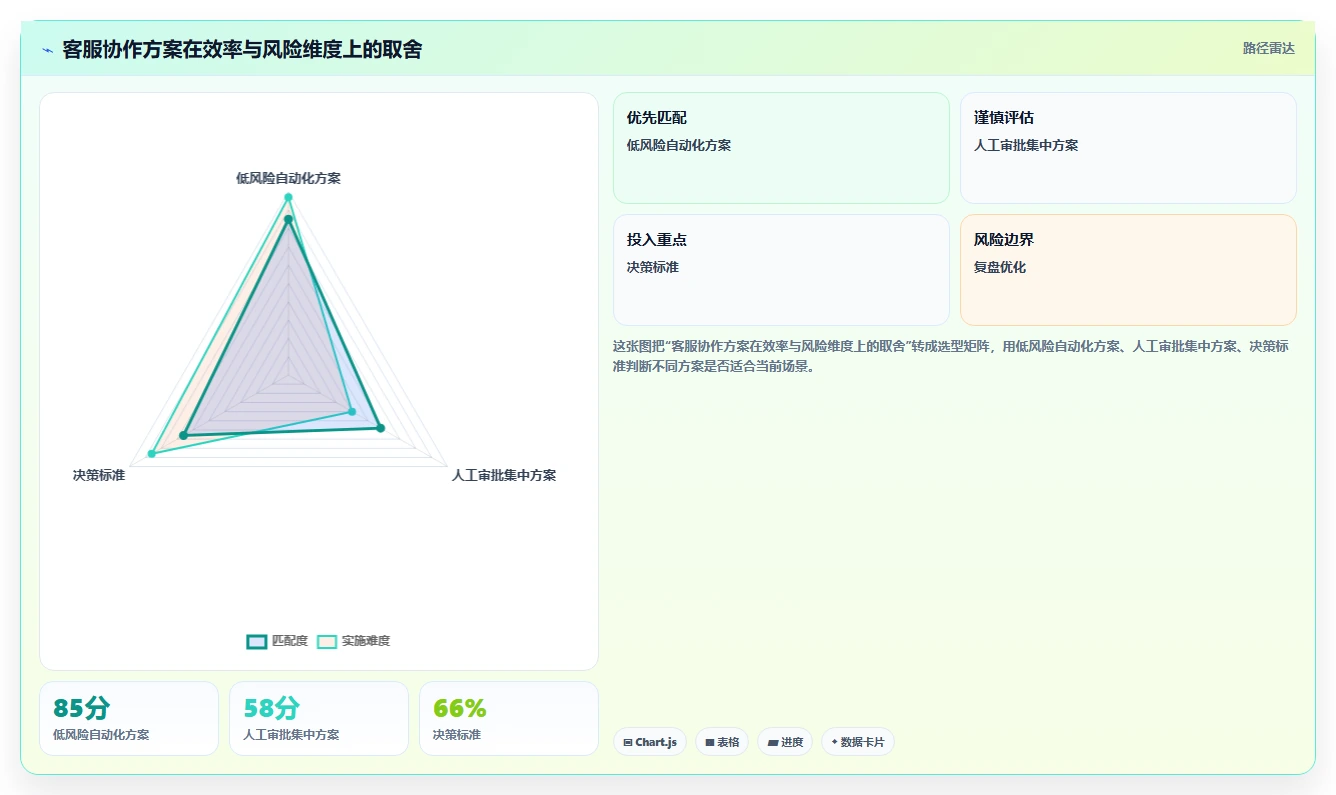The image size is (1336, 795).
Task: Click 决策标准 text in the 投入重点 card
Action: click(x=653, y=267)
